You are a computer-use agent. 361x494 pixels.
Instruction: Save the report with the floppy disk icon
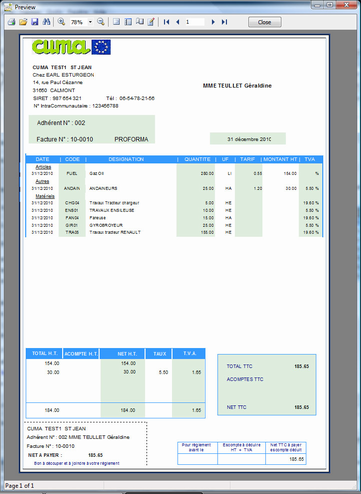[34, 22]
